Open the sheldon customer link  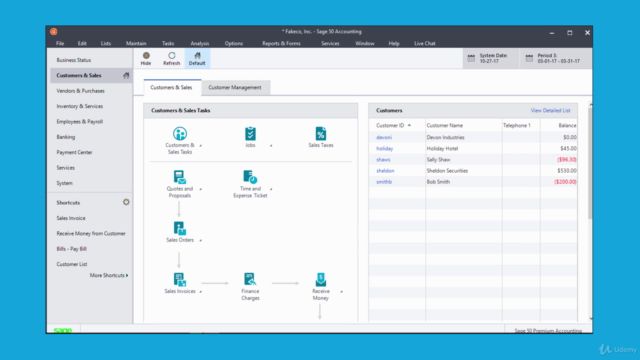click(385, 171)
